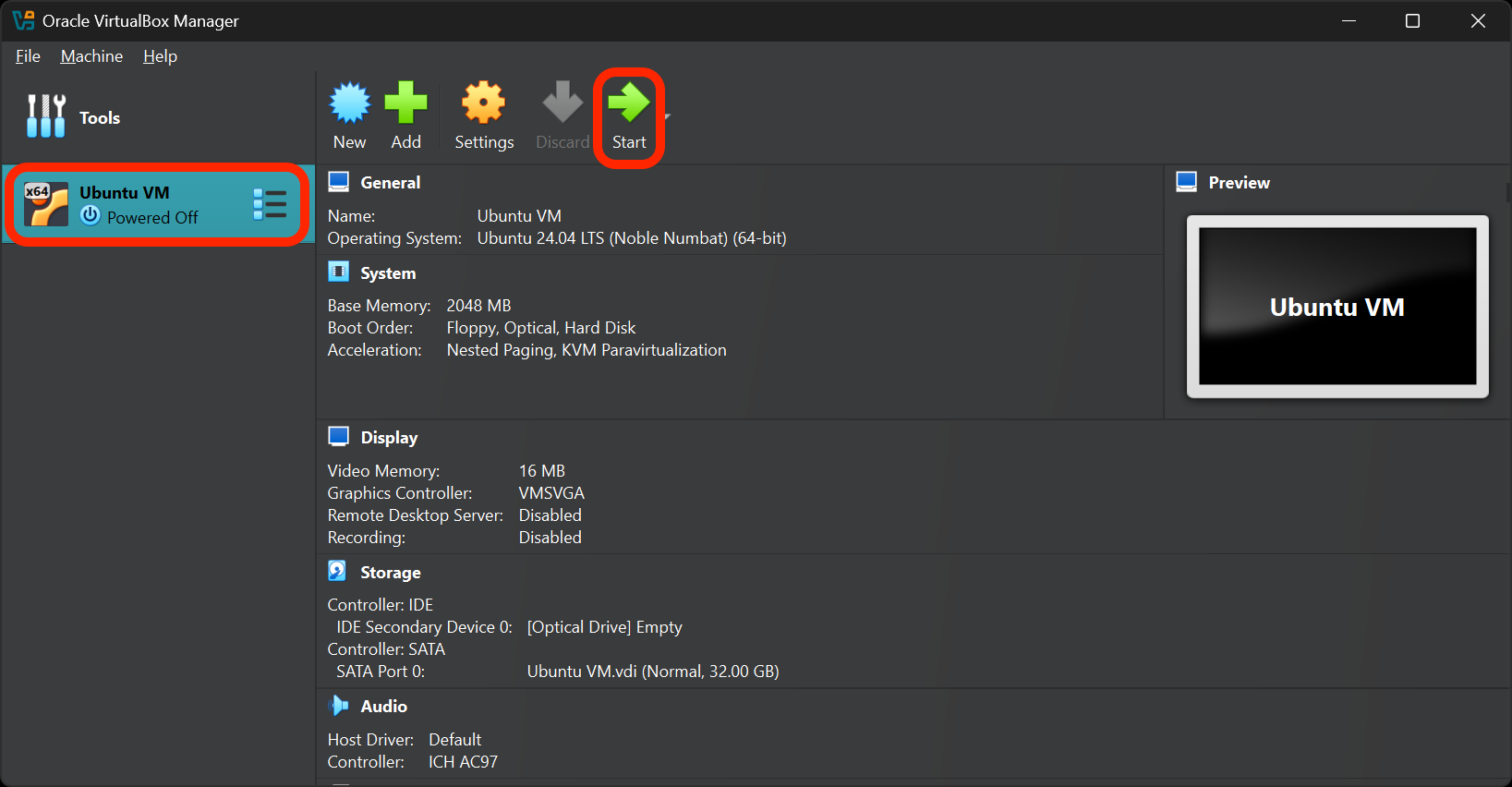Open the Ubuntu VM list menu icon
Screen dimensions: 1512x787
pos(270,204)
